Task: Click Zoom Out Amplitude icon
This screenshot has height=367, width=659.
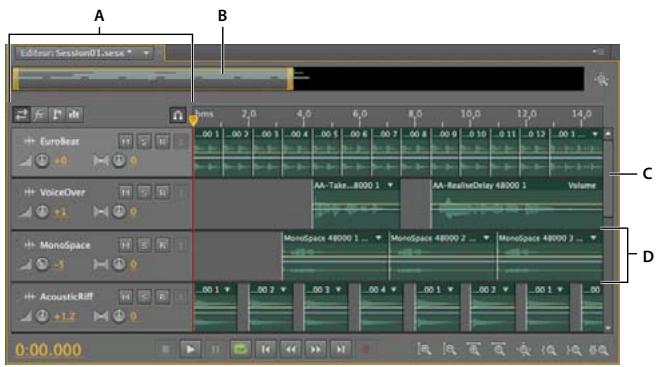Action: coord(449,349)
